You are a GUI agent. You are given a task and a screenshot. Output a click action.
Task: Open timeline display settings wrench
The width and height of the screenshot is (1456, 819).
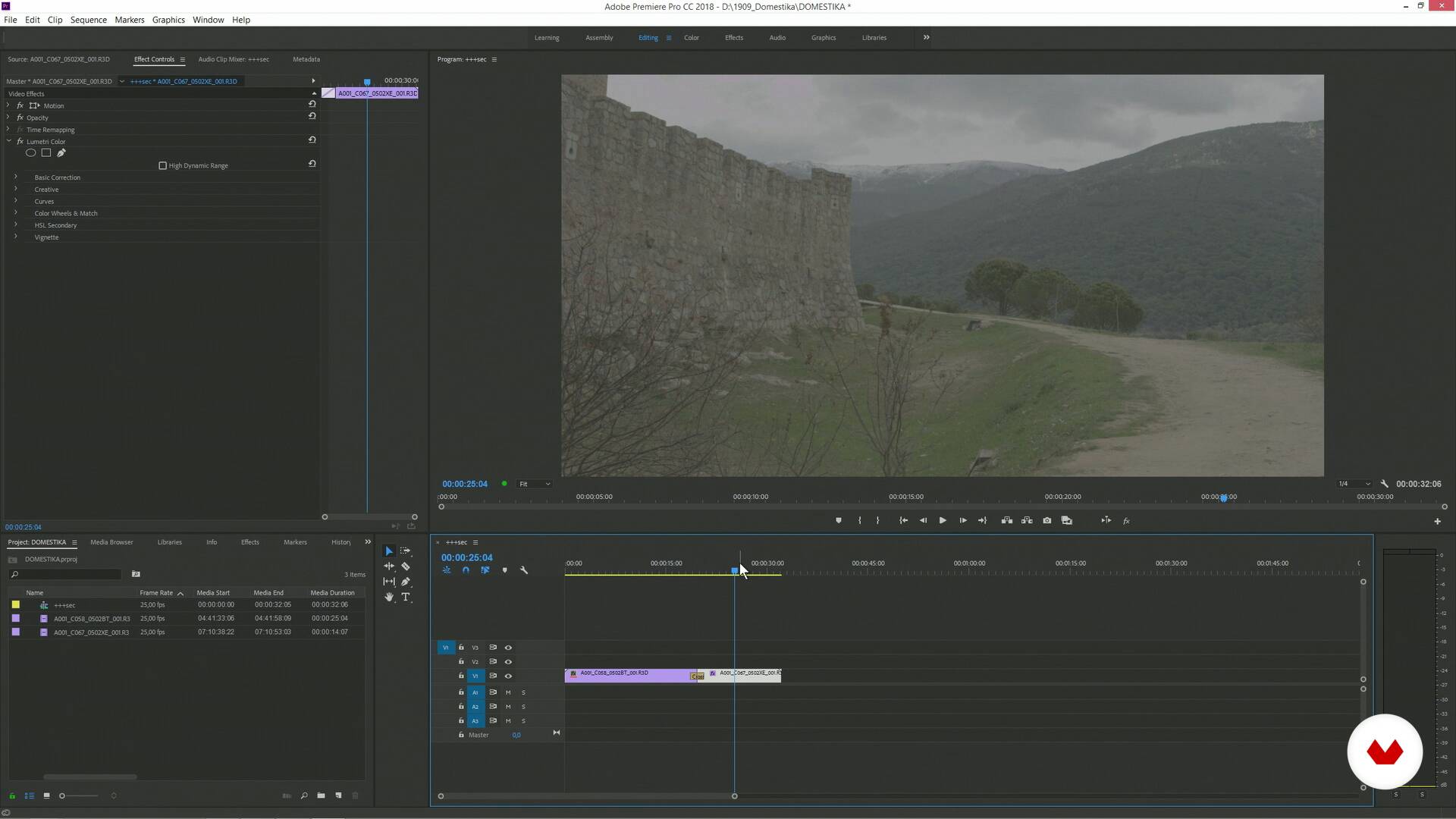(x=524, y=570)
